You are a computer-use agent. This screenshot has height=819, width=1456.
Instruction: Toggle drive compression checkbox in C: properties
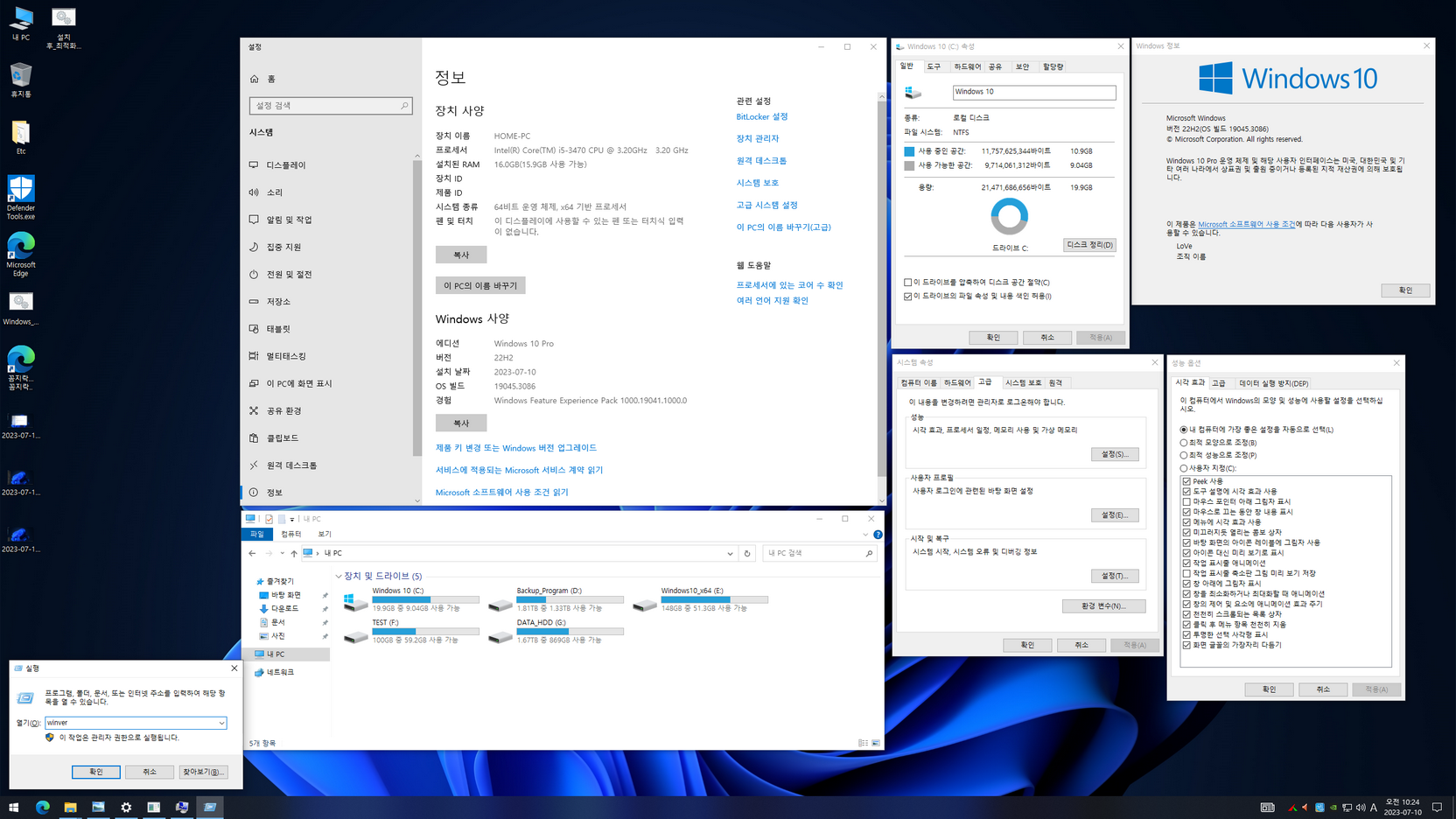pyautogui.click(x=907, y=283)
